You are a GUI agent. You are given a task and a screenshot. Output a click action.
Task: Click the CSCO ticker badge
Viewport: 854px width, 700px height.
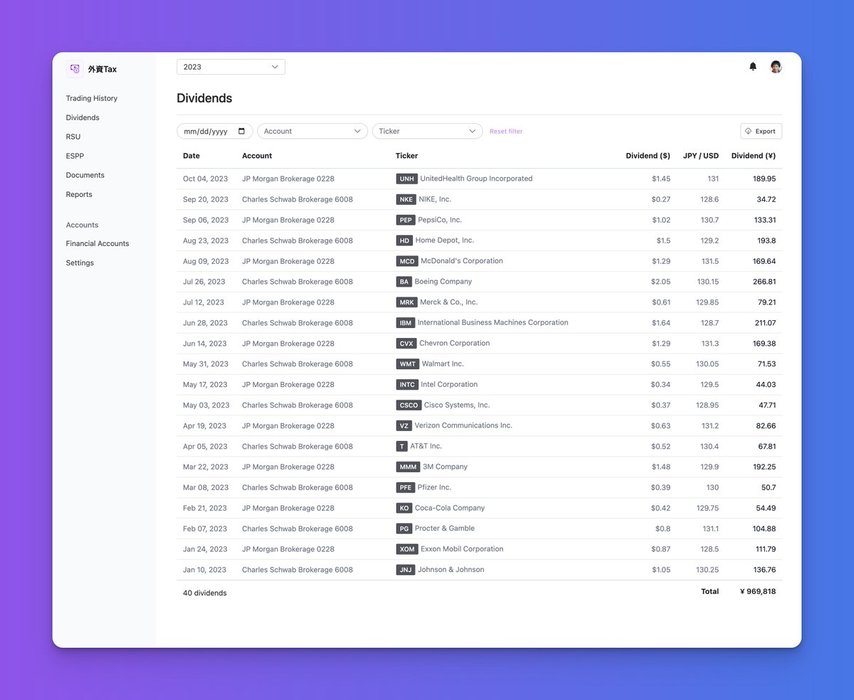pos(408,405)
